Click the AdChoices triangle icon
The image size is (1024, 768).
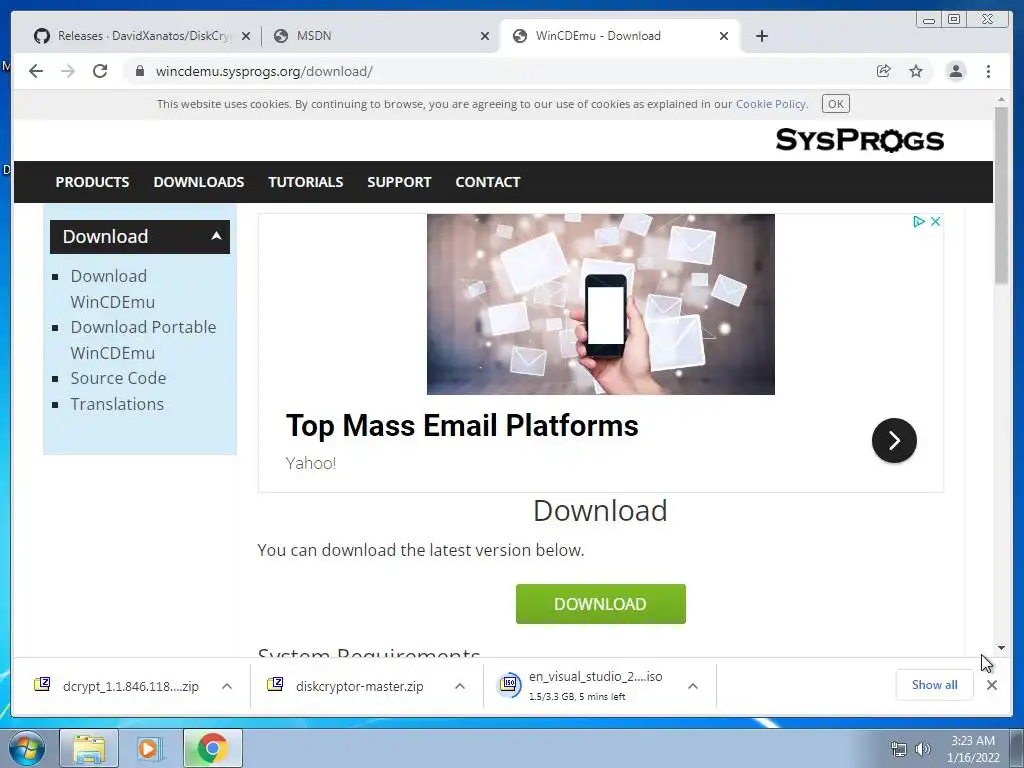(x=918, y=221)
